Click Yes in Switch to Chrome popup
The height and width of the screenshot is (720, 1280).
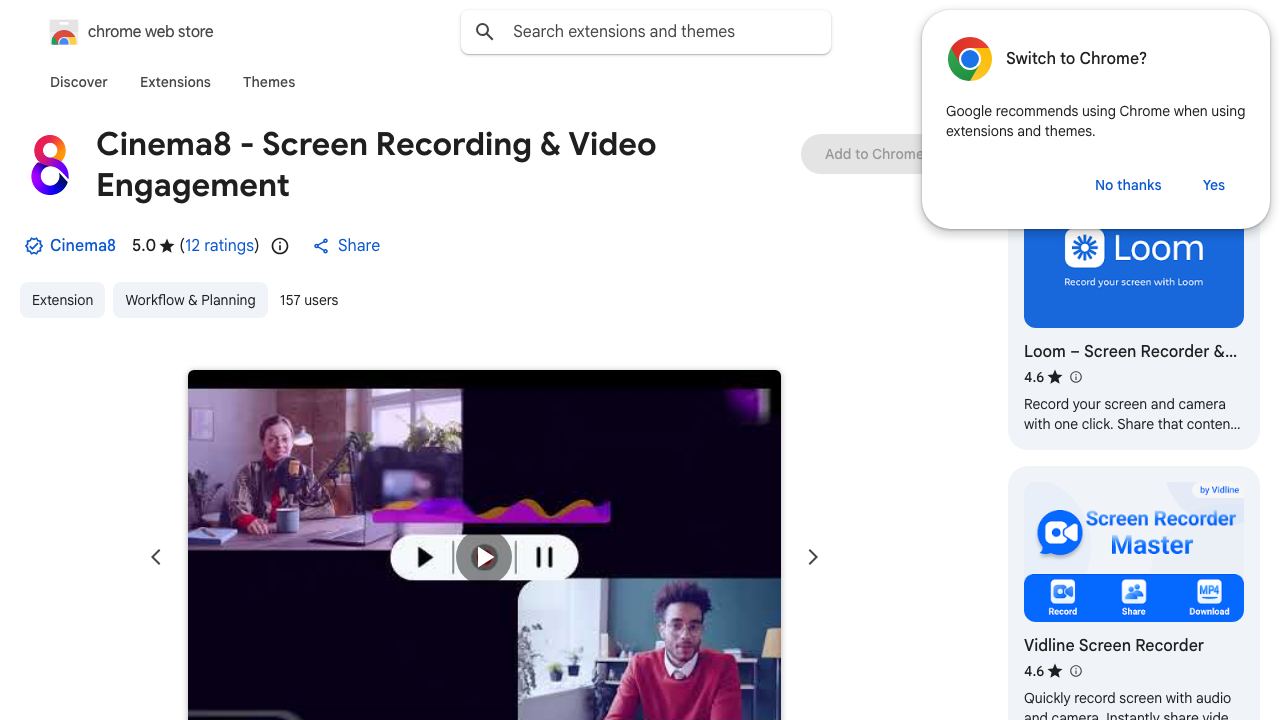coord(1214,185)
